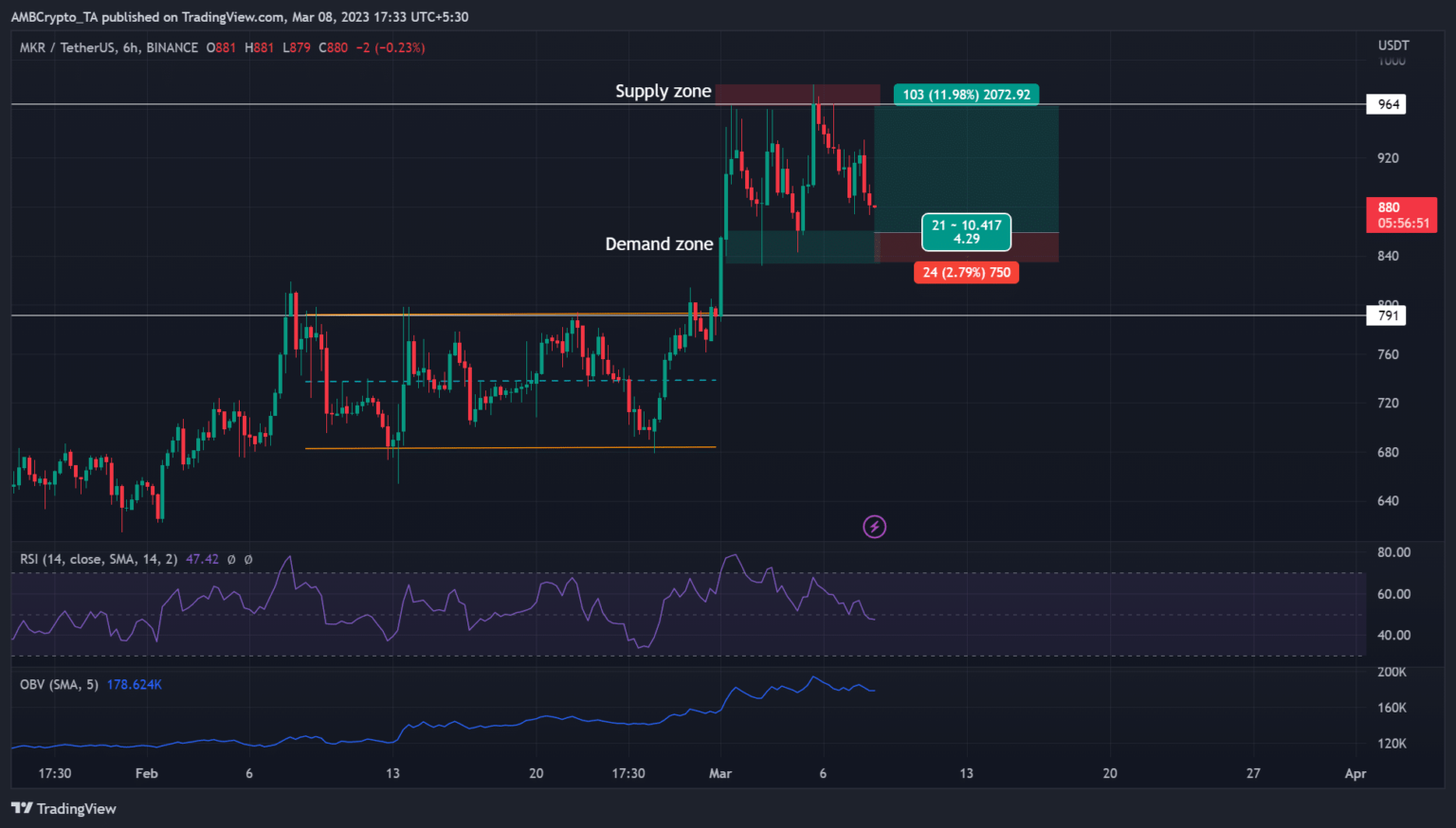
Task: Select the Supply zone text label
Action: click(x=663, y=91)
